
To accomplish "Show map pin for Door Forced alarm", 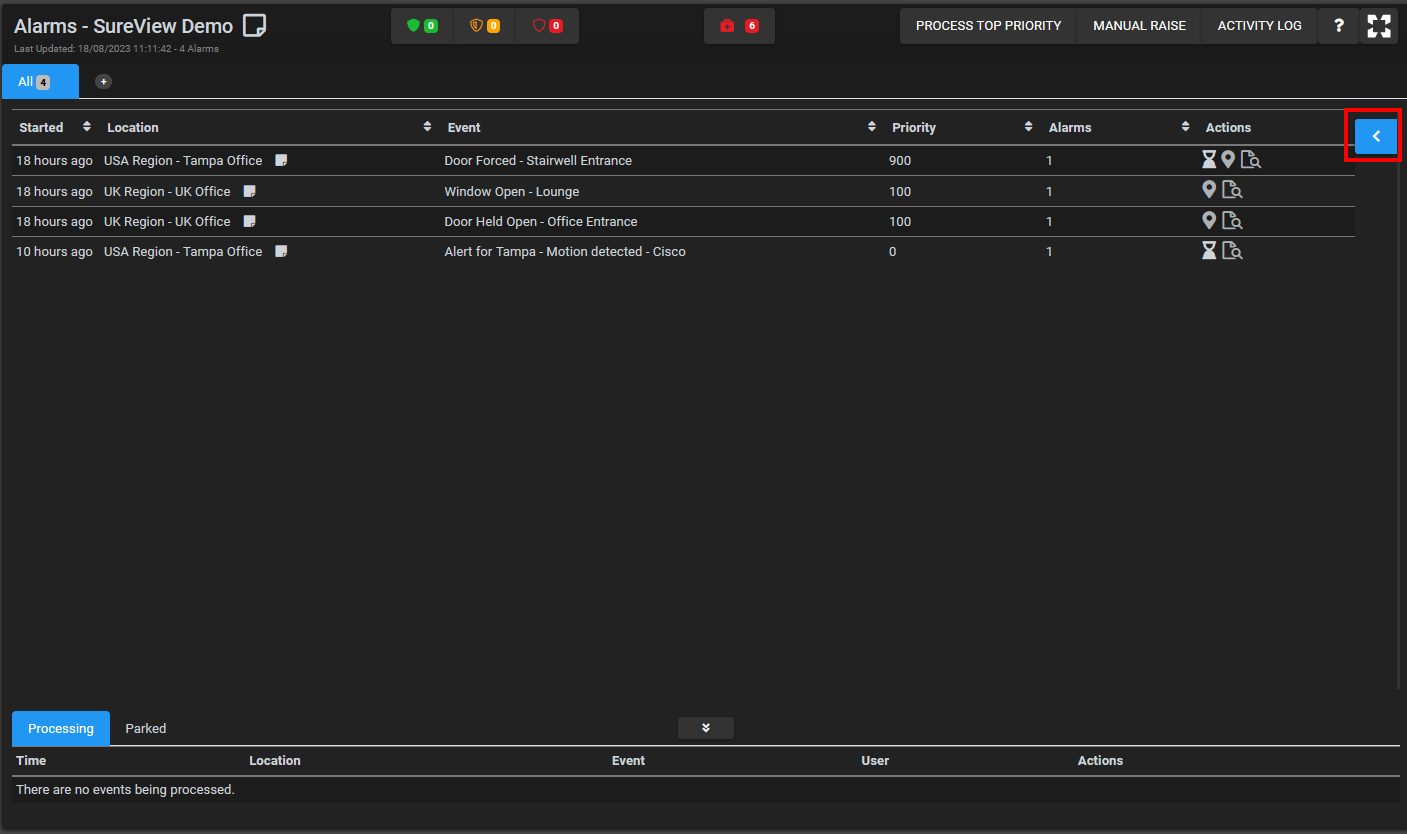I will pos(1228,159).
